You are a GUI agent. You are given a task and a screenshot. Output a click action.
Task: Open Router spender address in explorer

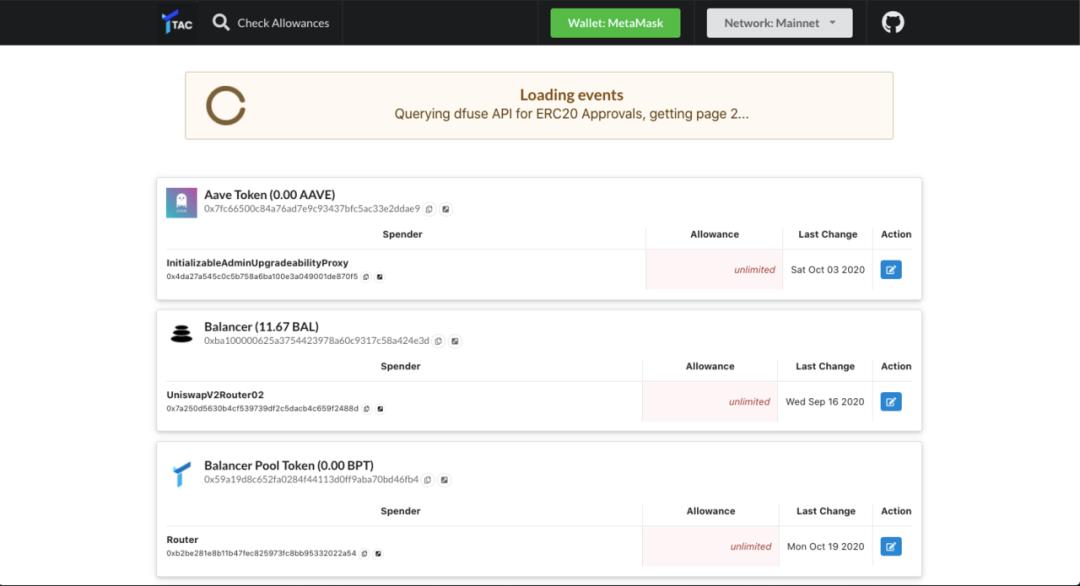tap(378, 554)
